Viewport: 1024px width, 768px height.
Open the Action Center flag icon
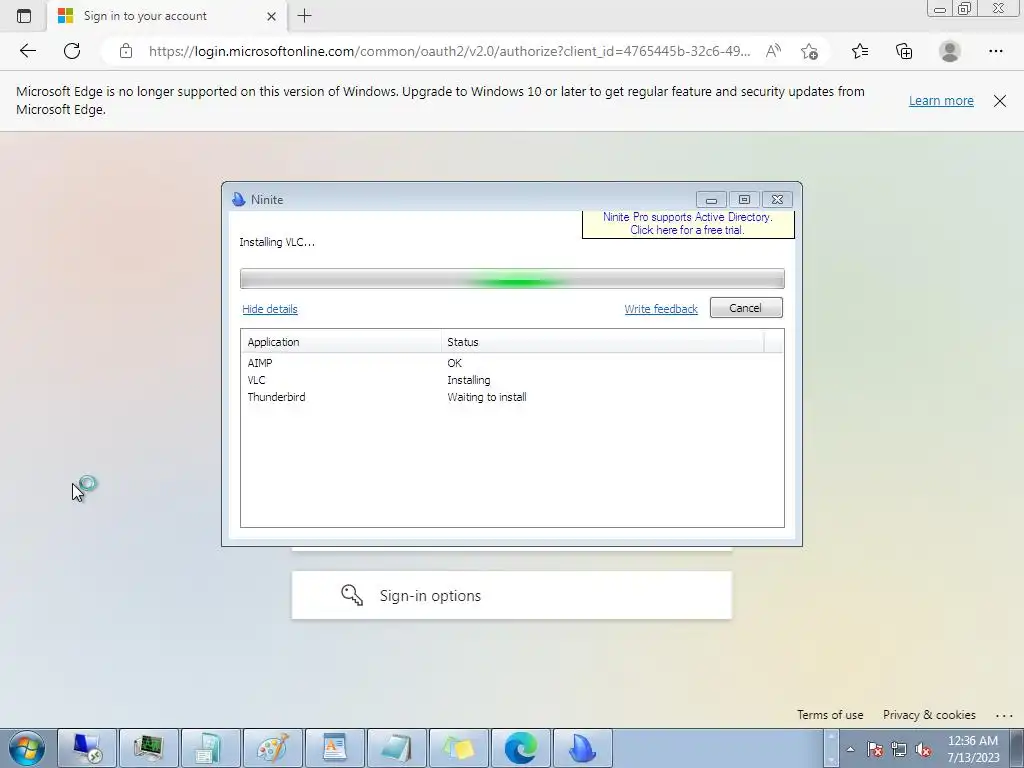875,749
